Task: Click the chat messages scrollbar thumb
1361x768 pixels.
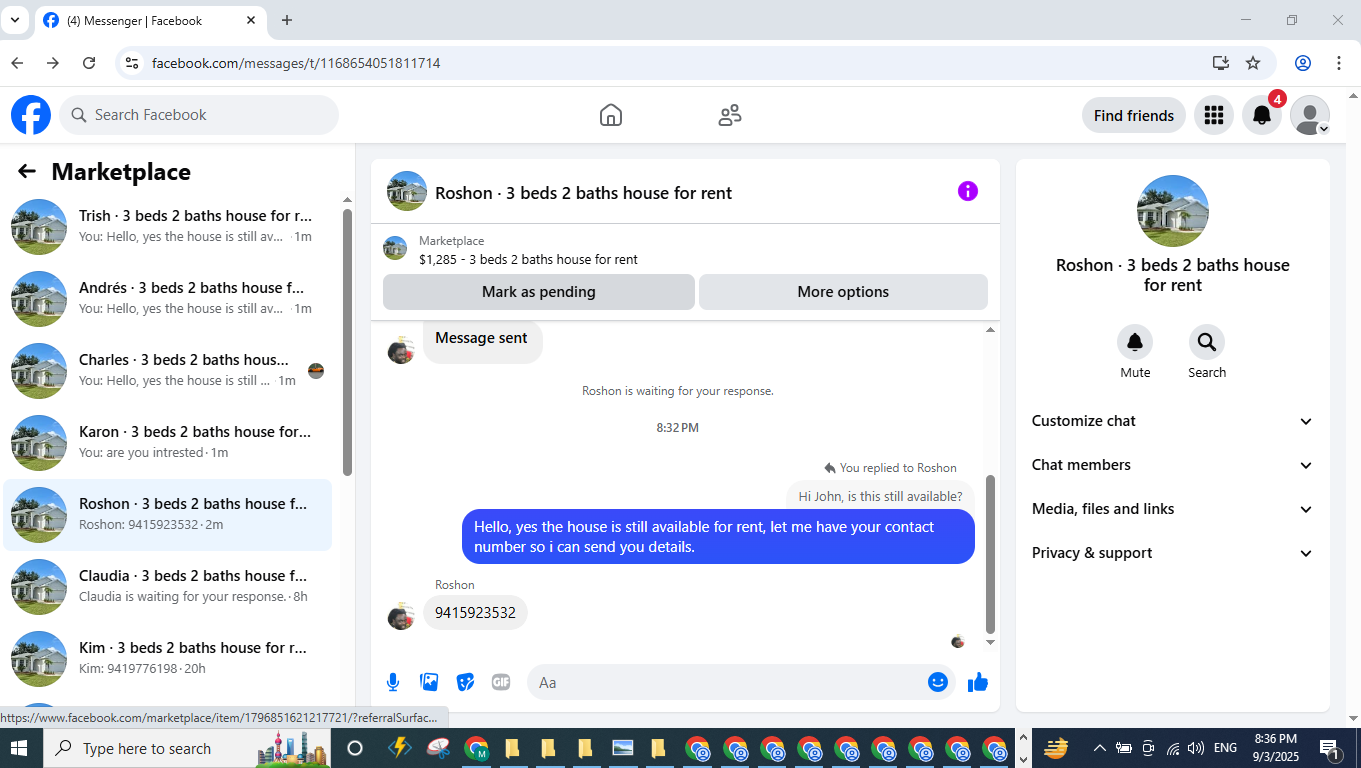Action: pyautogui.click(x=991, y=554)
